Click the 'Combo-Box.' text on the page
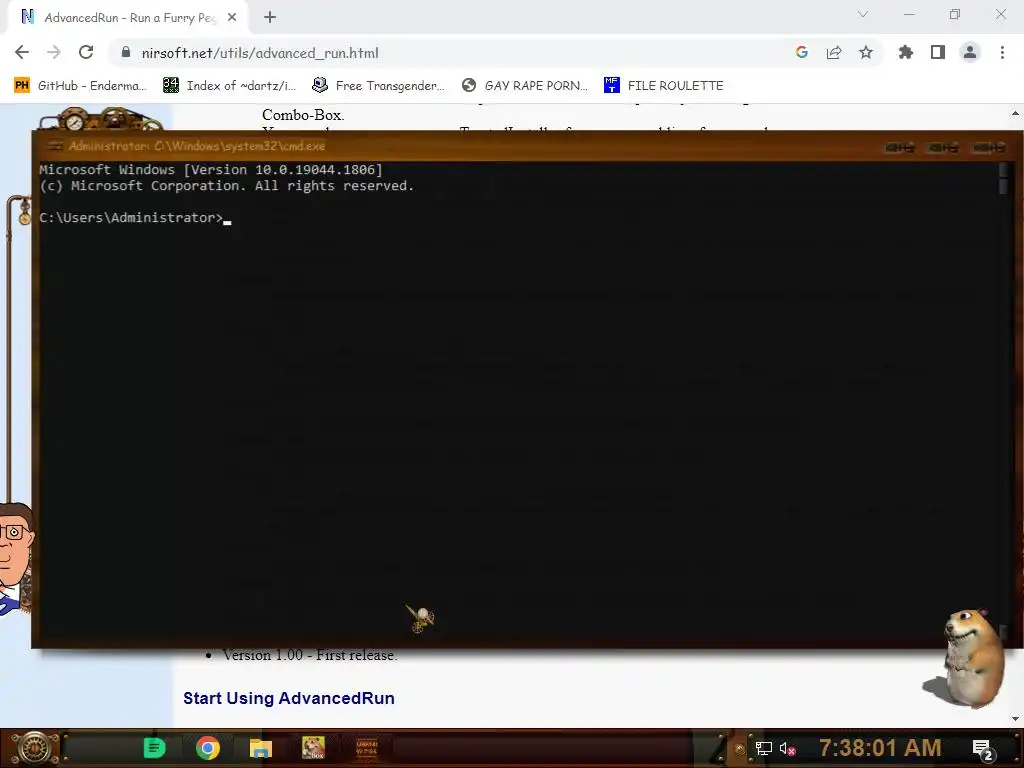 click(x=303, y=115)
